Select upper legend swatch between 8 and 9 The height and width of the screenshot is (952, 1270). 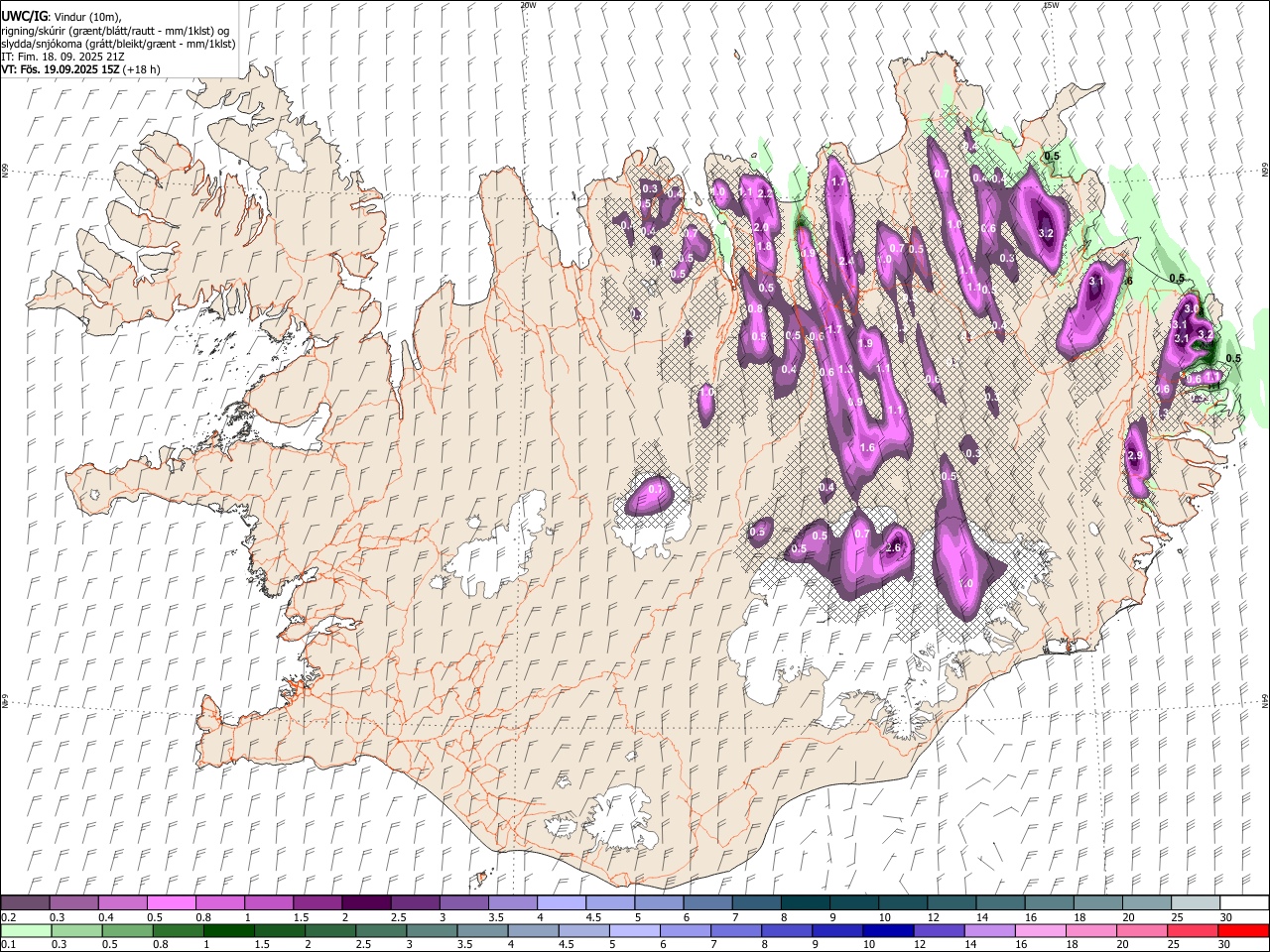(805, 902)
